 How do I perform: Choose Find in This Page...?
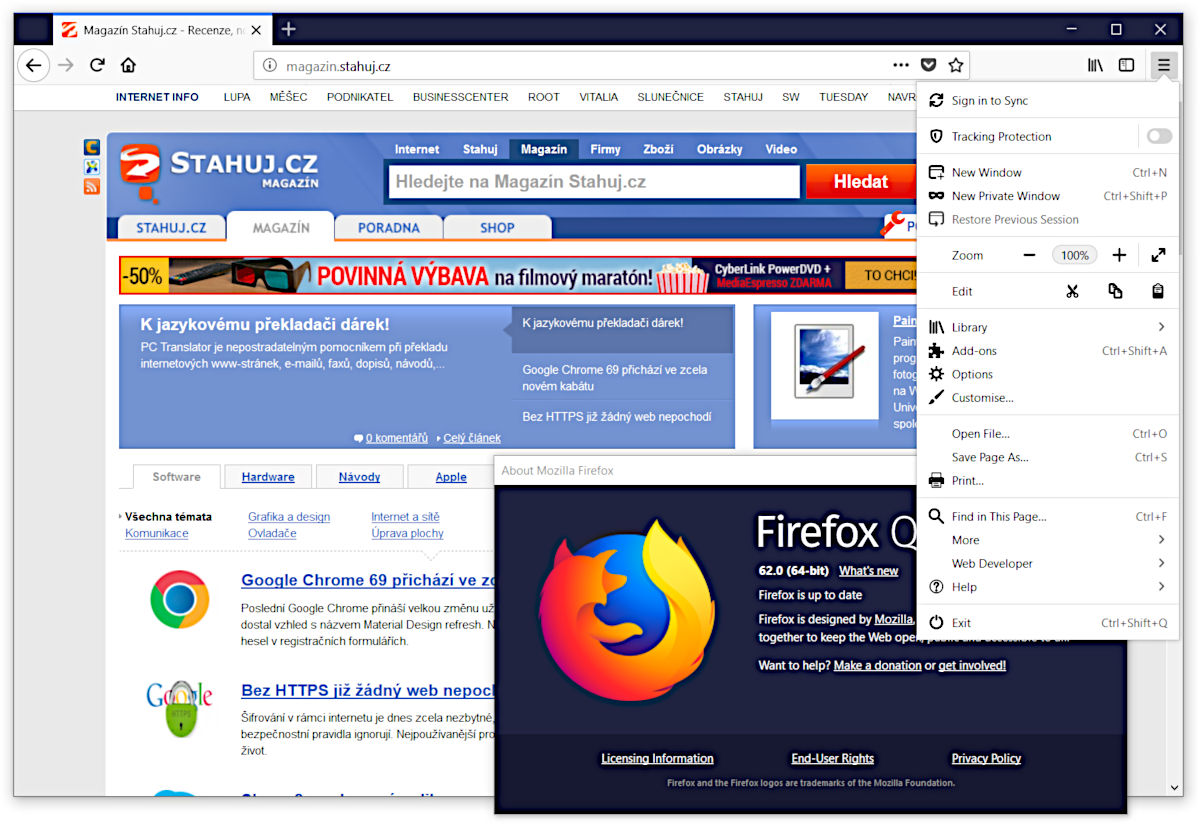[x=1048, y=517]
